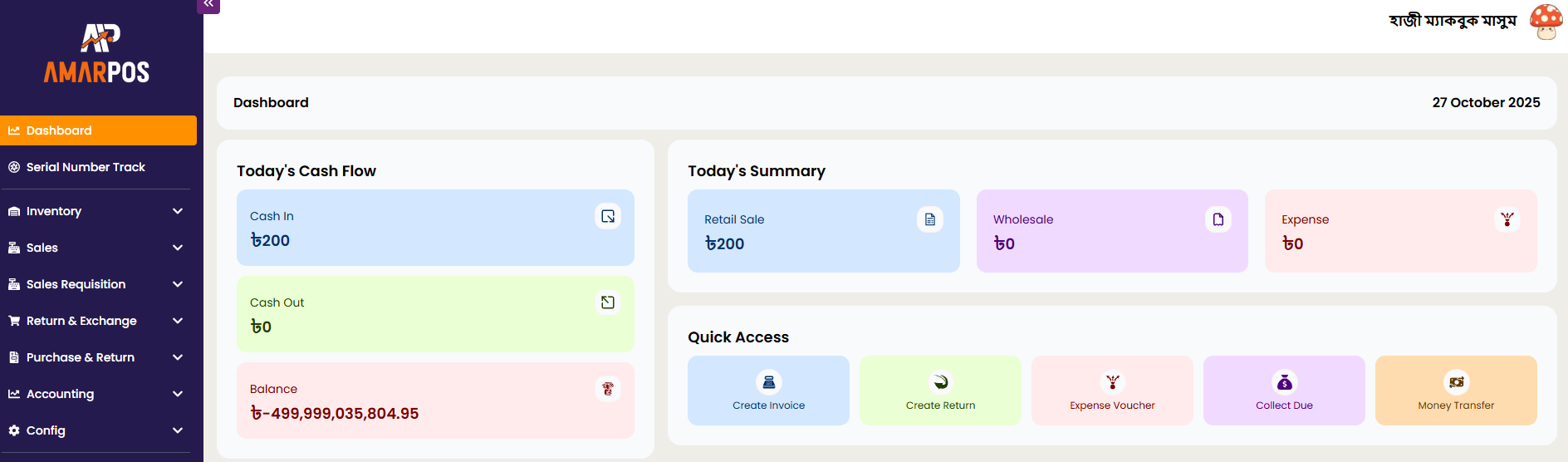
Task: Open the Create Invoice quick access label
Action: point(769,405)
